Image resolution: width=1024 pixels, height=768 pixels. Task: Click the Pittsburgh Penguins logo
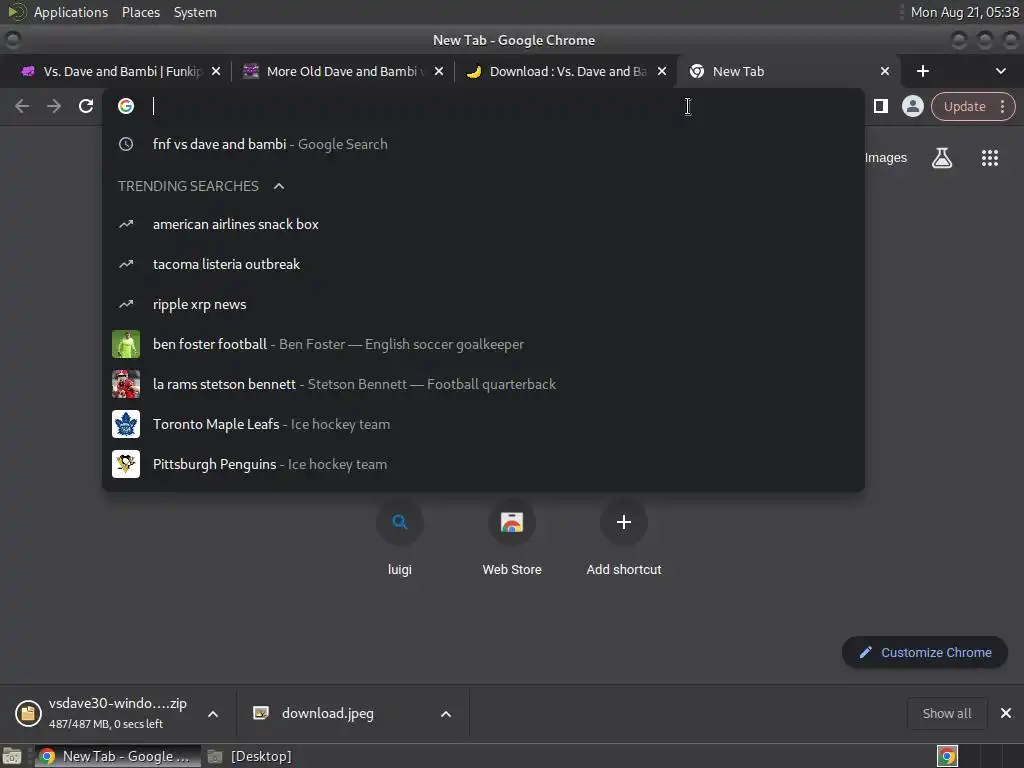(x=126, y=464)
